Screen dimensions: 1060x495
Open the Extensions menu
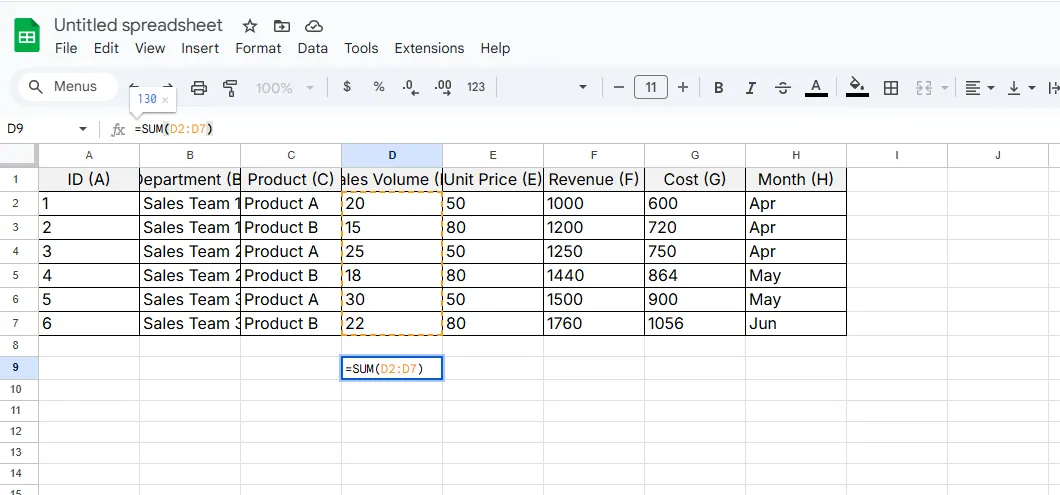coord(429,48)
